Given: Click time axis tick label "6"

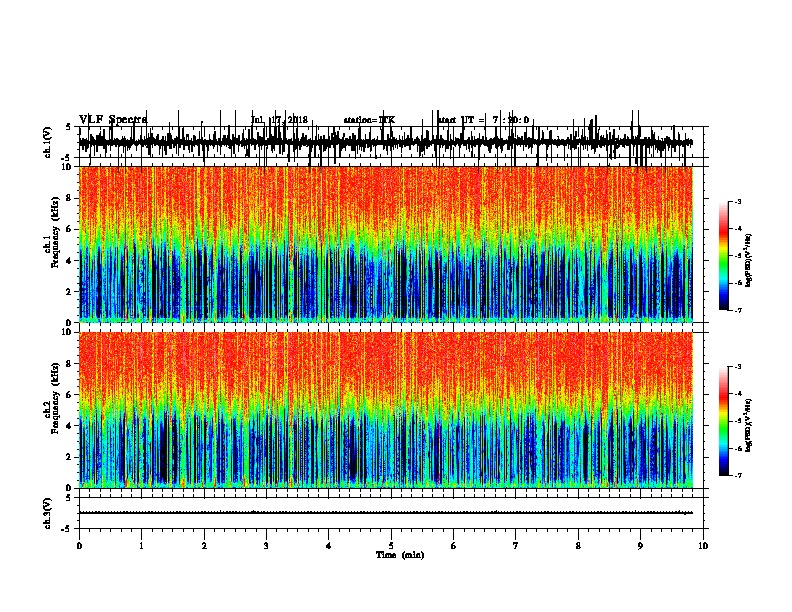Looking at the screenshot, I should [x=454, y=546].
